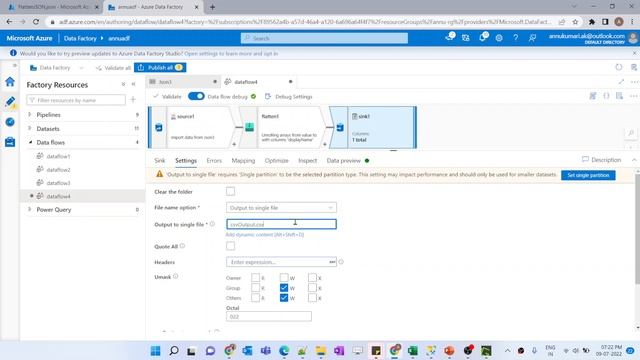Viewport: 640px width, 360px height.
Task: Open the Home hub icon
Action: click(x=10, y=82)
